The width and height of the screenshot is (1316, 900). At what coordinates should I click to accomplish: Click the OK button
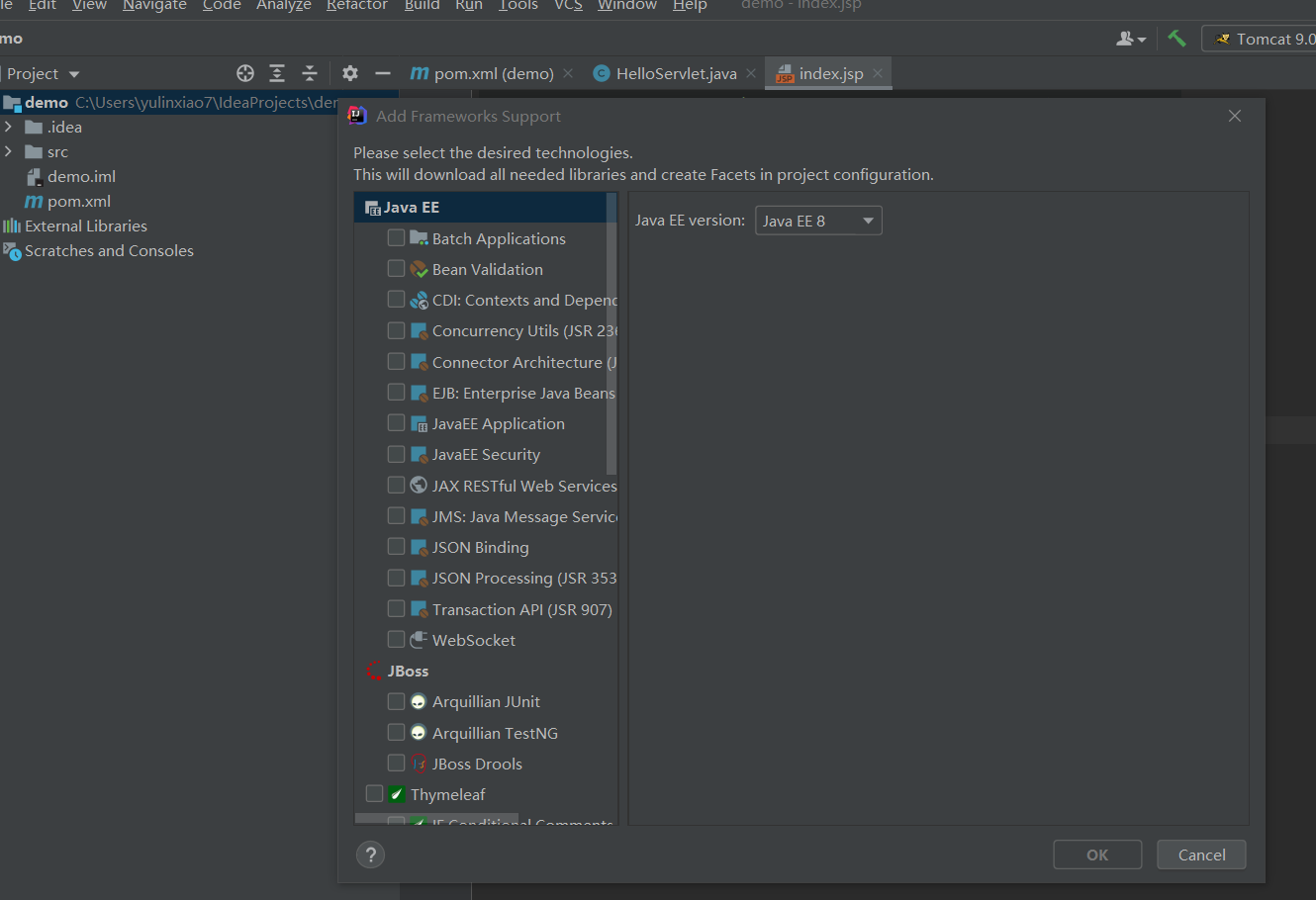point(1097,855)
